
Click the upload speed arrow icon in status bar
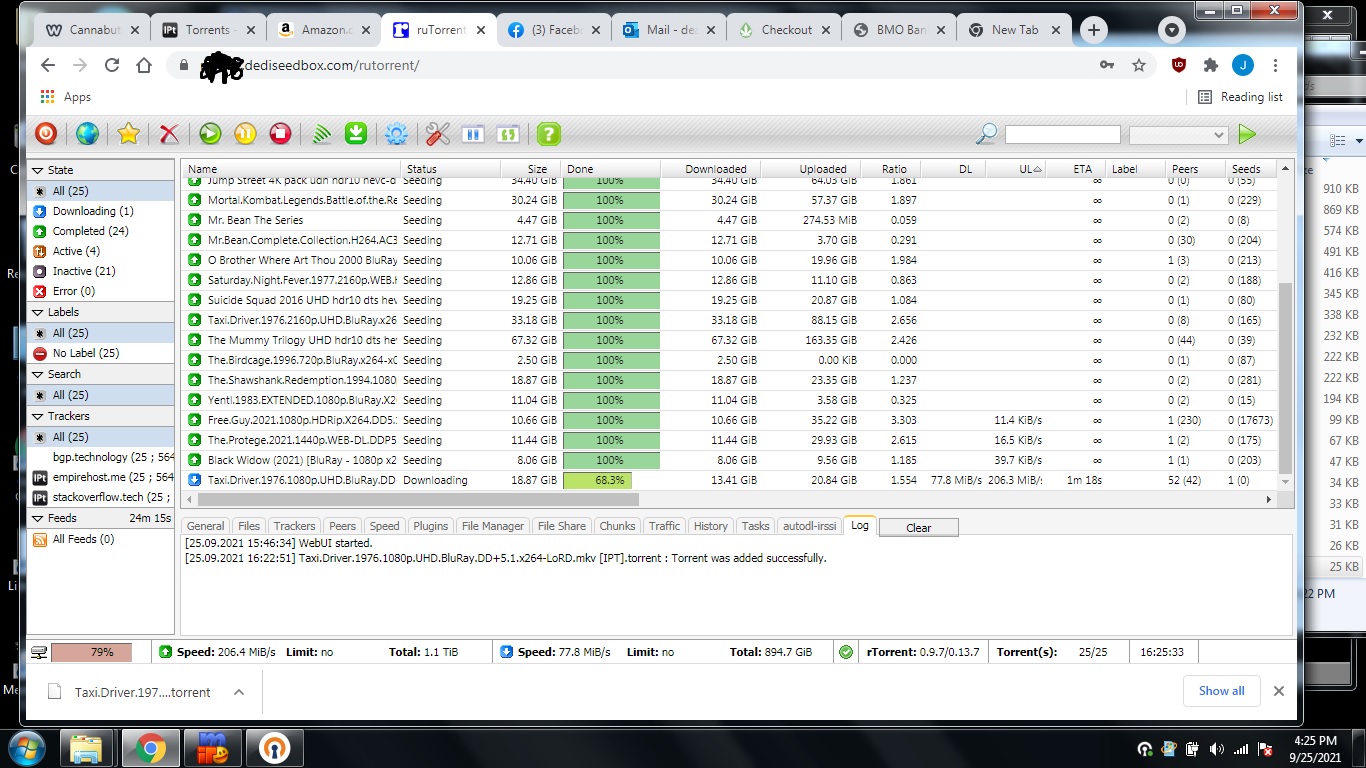165,652
